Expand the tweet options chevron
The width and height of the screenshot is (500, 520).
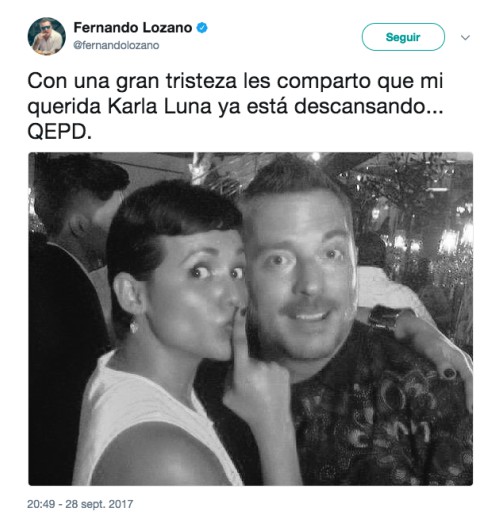tap(465, 37)
